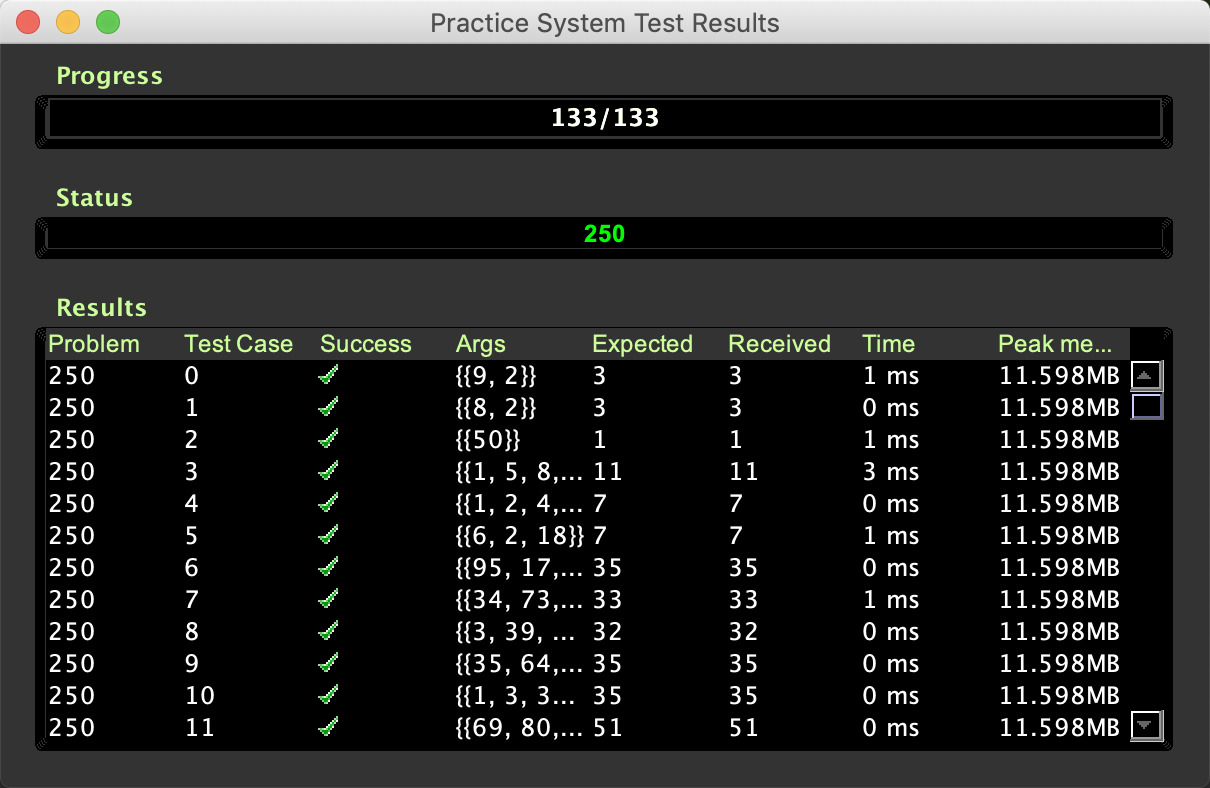Select args cell starting {{1, 5, 8,
This screenshot has height=788, width=1210.
coord(520,472)
